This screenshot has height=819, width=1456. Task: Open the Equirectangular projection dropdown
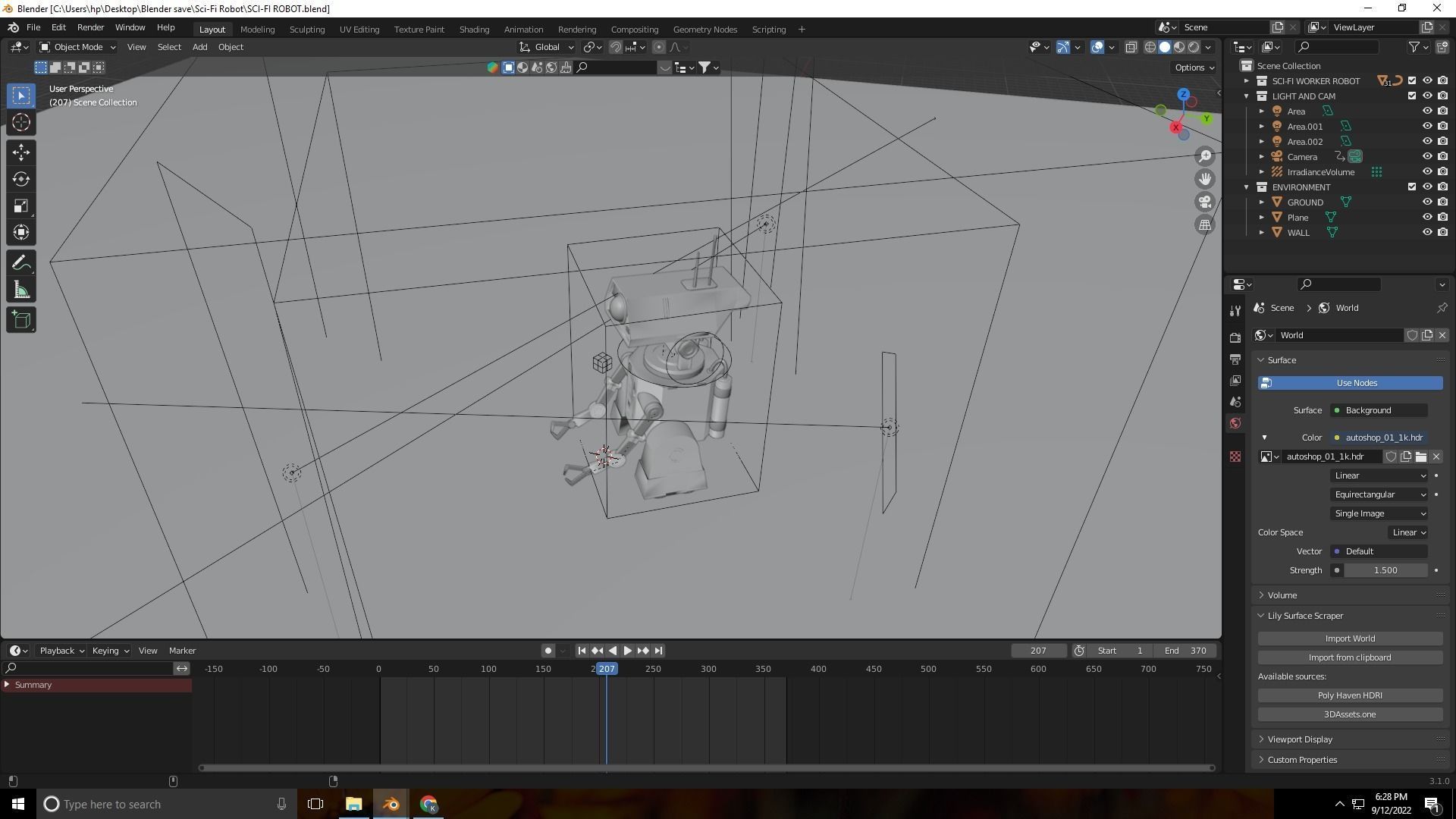(1379, 494)
